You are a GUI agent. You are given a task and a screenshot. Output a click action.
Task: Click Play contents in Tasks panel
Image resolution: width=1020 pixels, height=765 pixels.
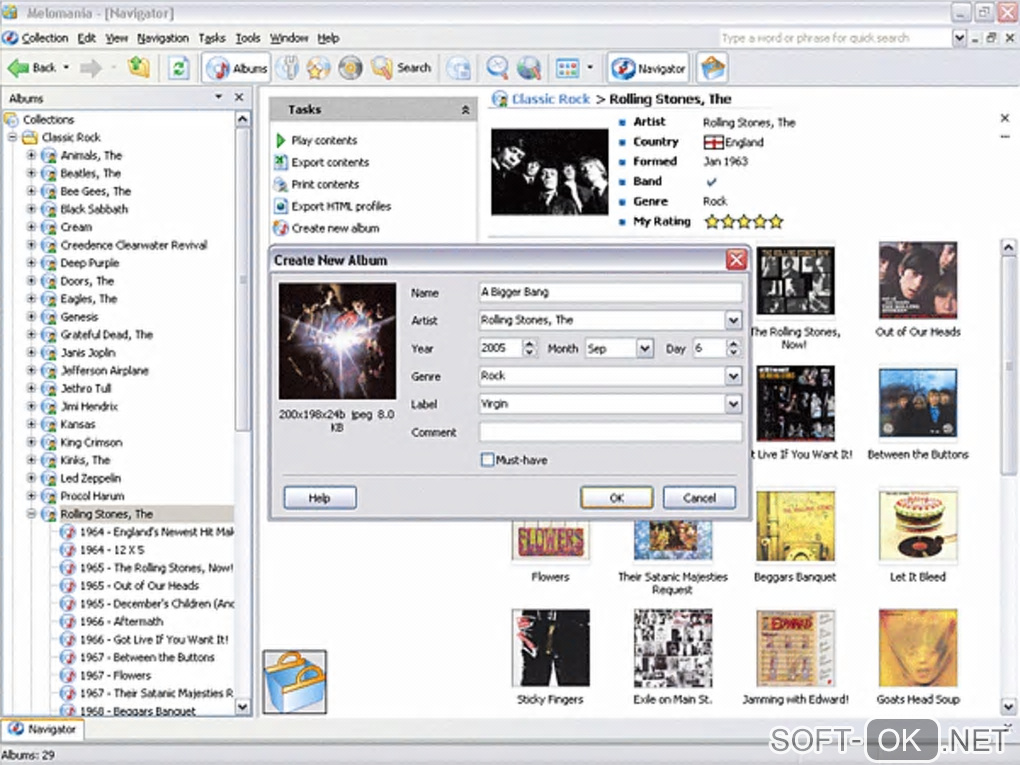point(323,141)
